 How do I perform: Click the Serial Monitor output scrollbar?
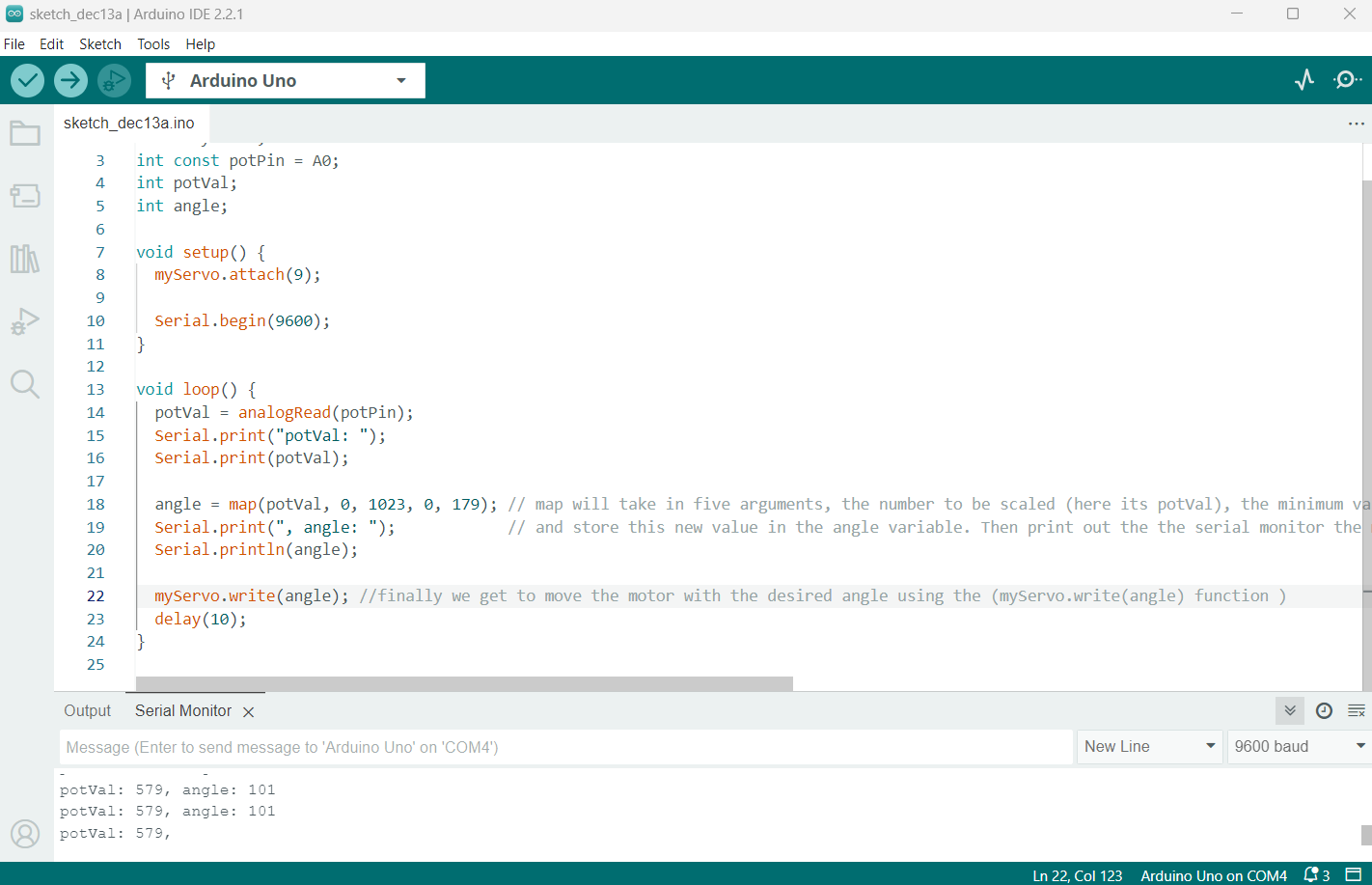pyautogui.click(x=1366, y=835)
